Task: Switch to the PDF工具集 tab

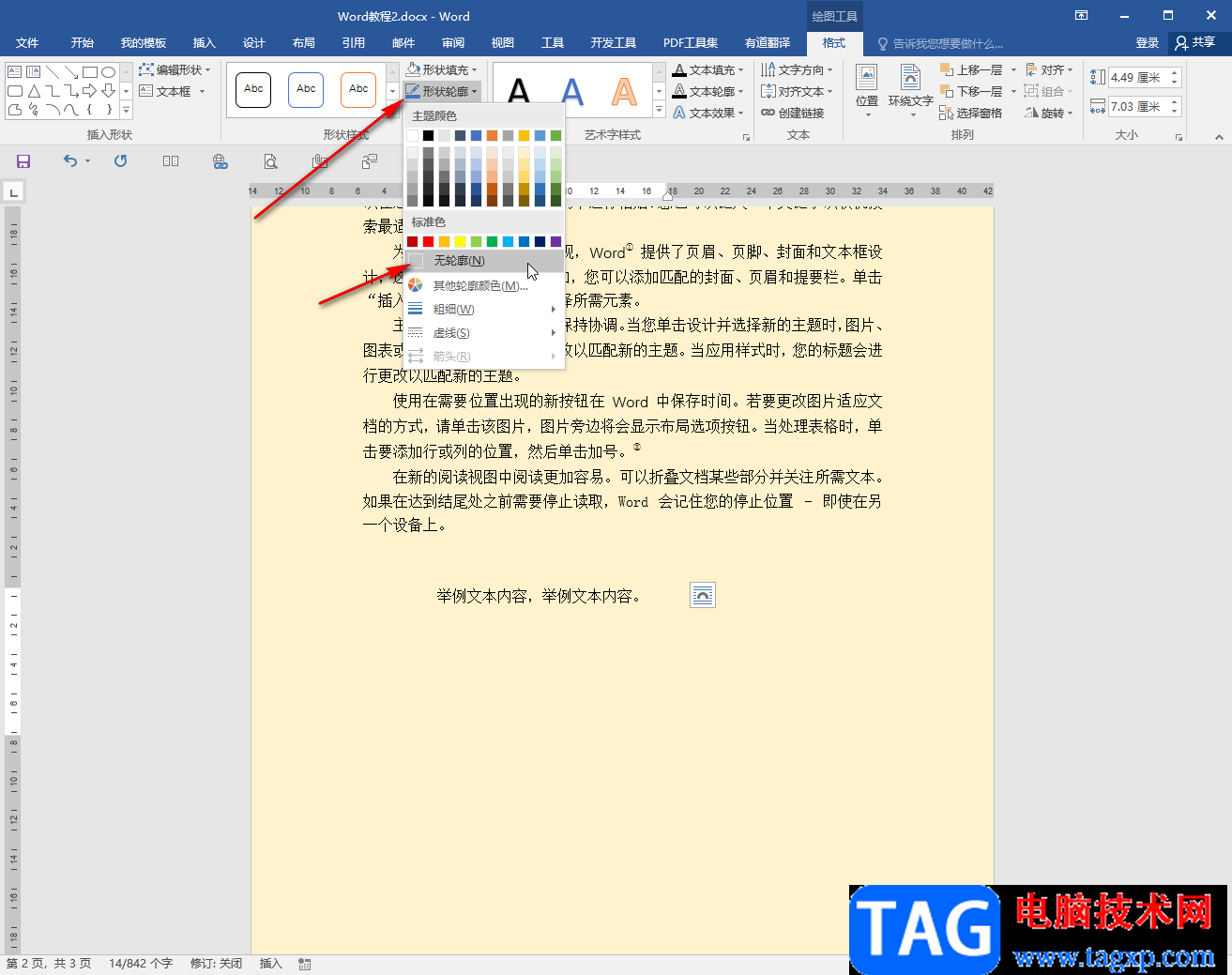Action: pyautogui.click(x=691, y=43)
